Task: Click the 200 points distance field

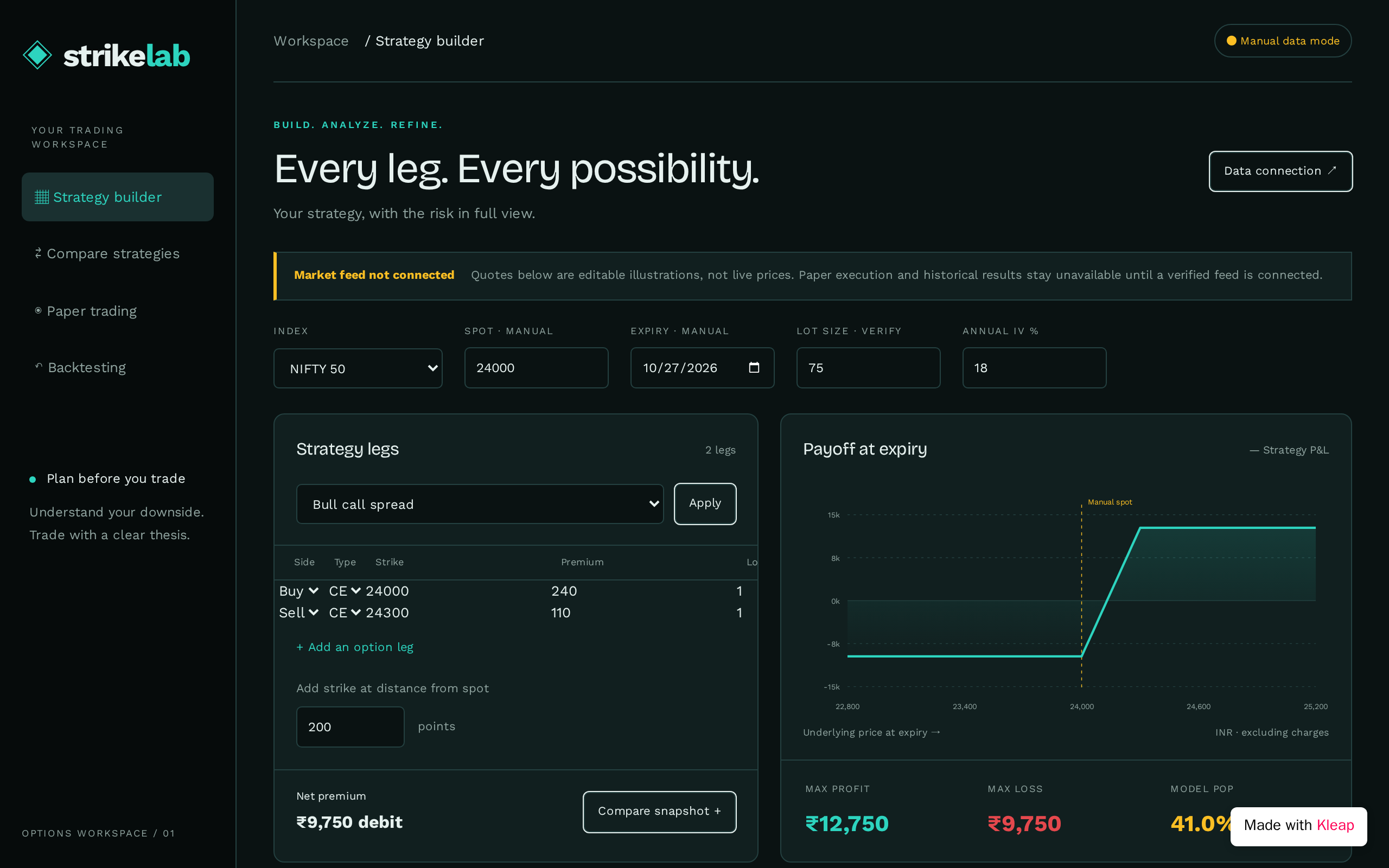Action: (x=350, y=727)
